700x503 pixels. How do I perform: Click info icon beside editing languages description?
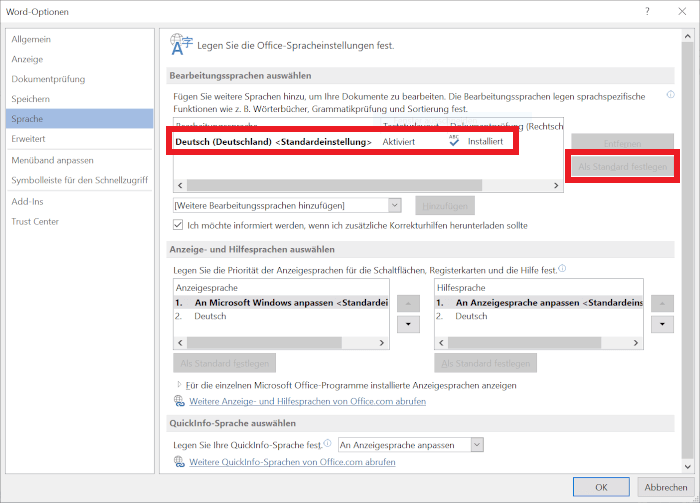tap(670, 95)
